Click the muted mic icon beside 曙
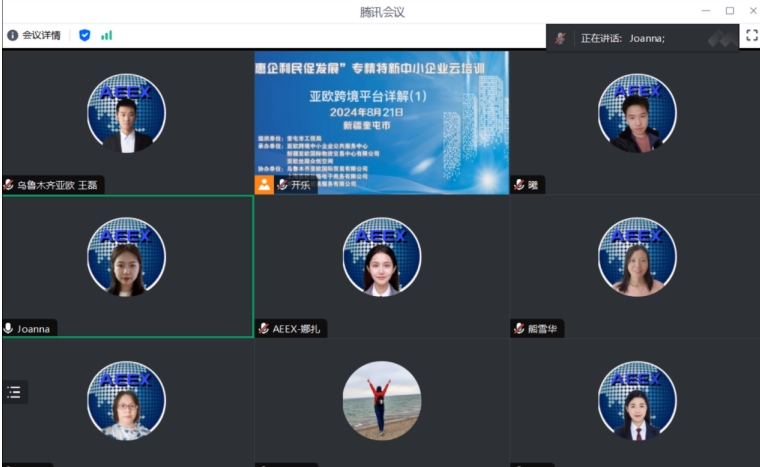 [x=519, y=185]
